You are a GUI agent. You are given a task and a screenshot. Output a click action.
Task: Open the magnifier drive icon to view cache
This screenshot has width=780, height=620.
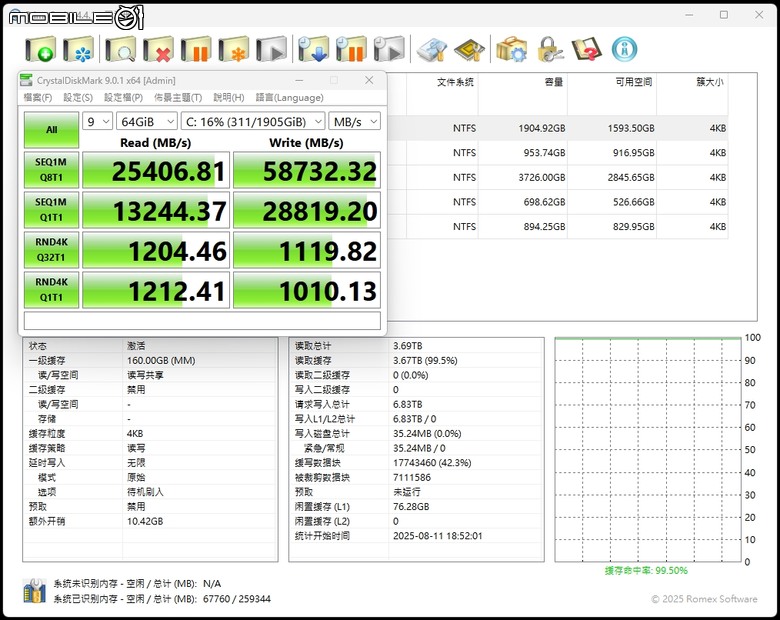coord(120,49)
